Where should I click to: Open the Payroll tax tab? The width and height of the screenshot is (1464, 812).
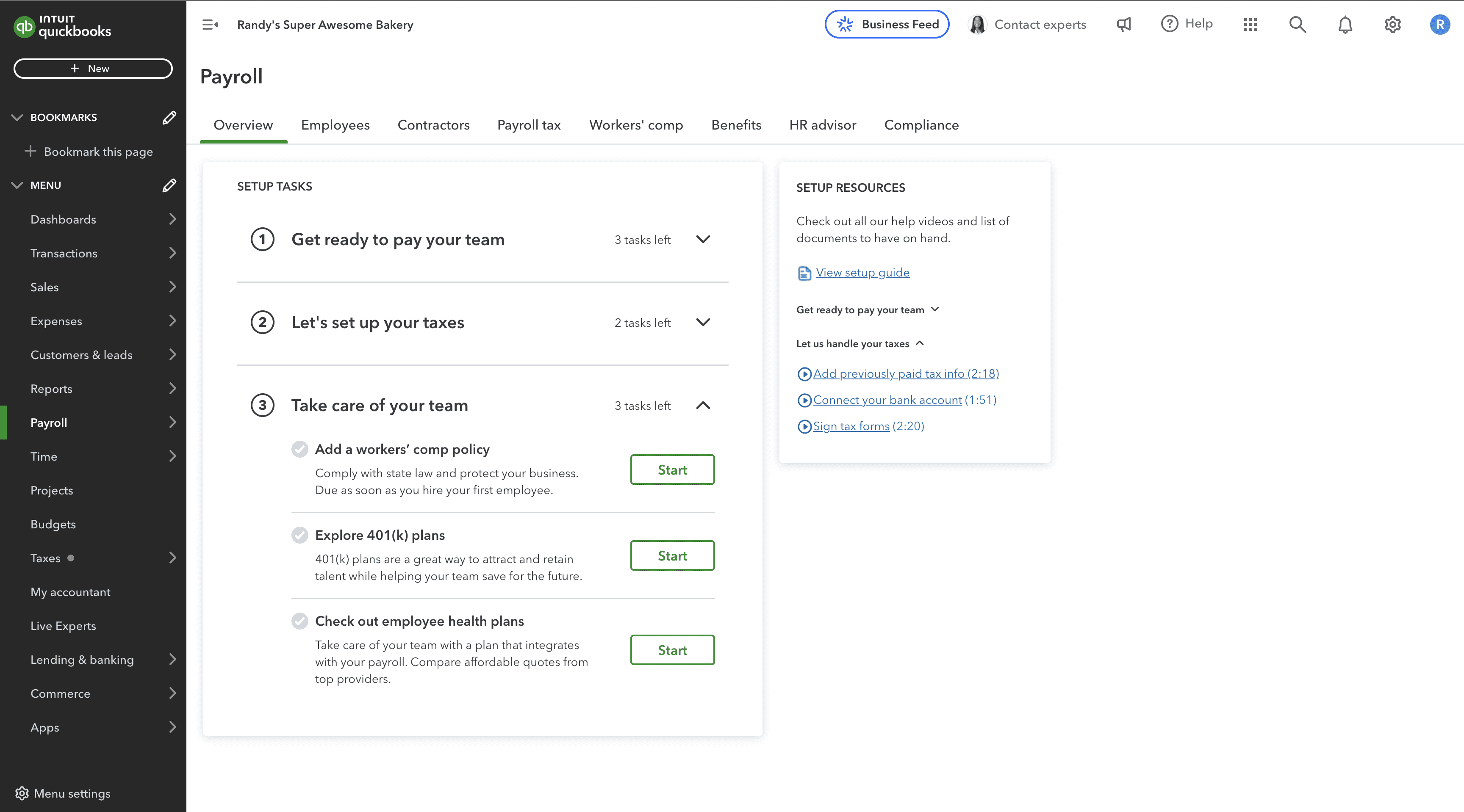point(529,125)
